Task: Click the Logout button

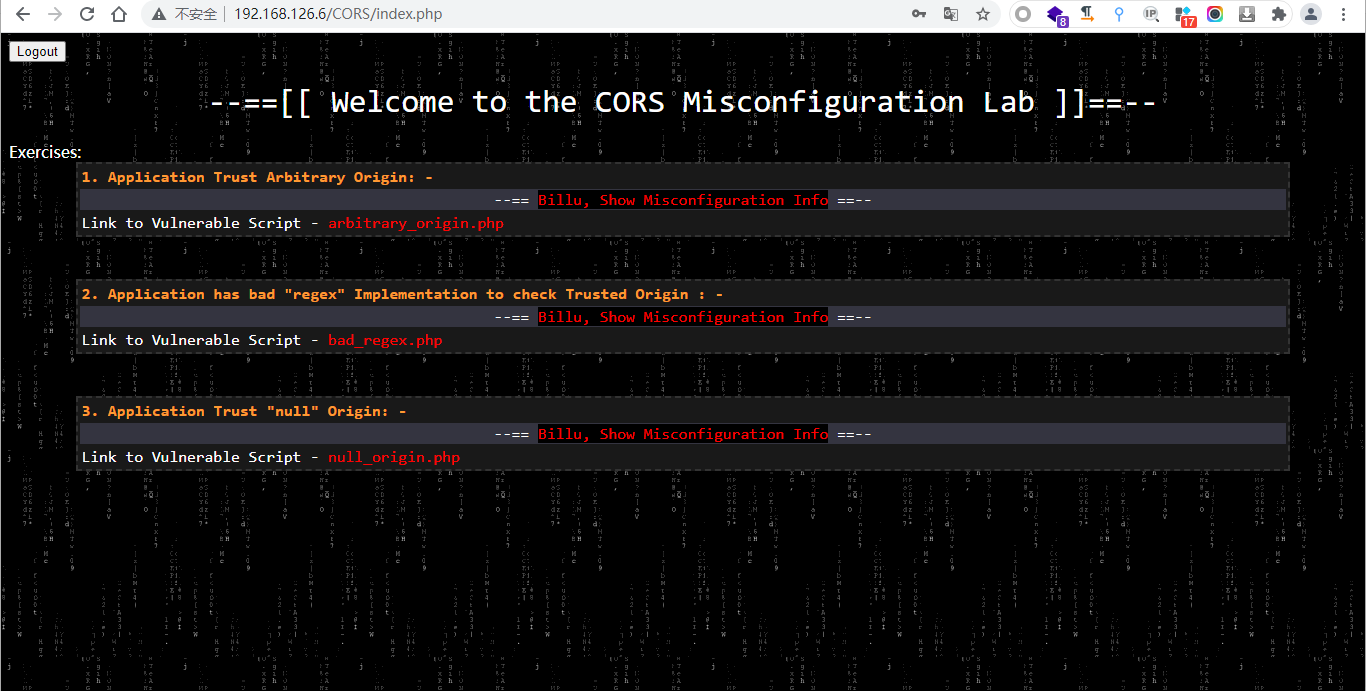Action: click(x=36, y=50)
